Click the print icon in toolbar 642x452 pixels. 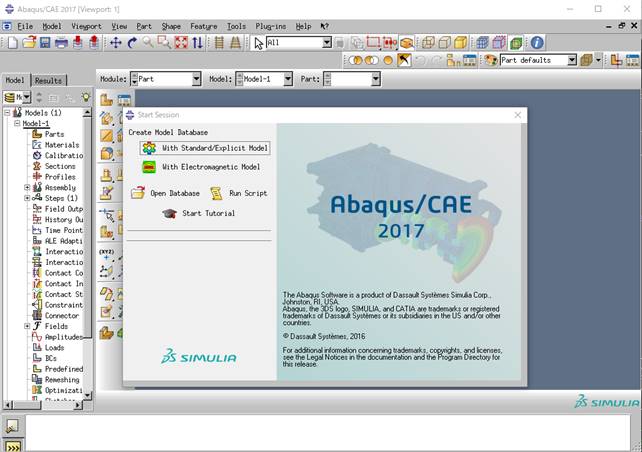[x=61, y=43]
